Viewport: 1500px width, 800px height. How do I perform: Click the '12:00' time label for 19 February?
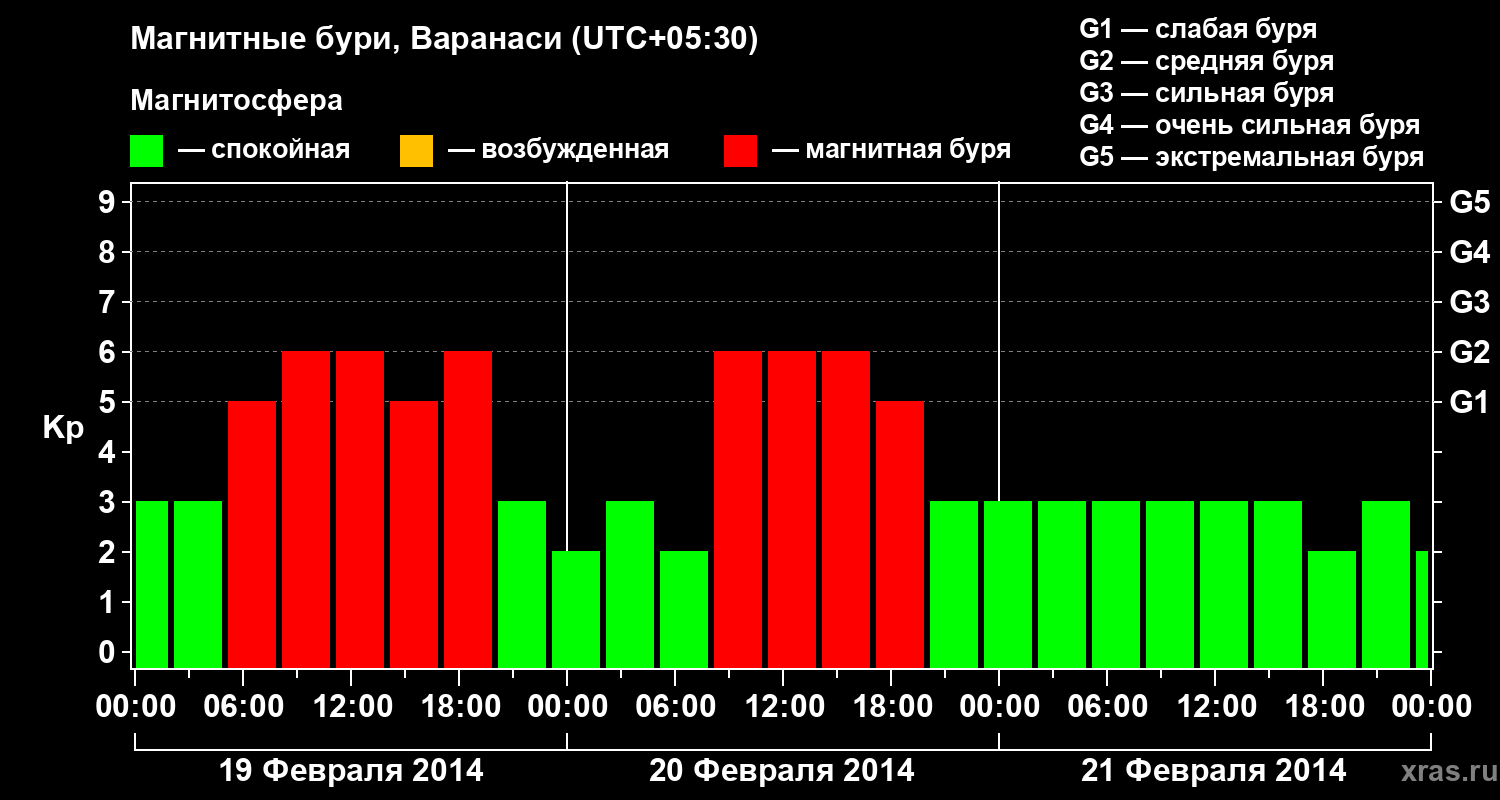(x=351, y=706)
